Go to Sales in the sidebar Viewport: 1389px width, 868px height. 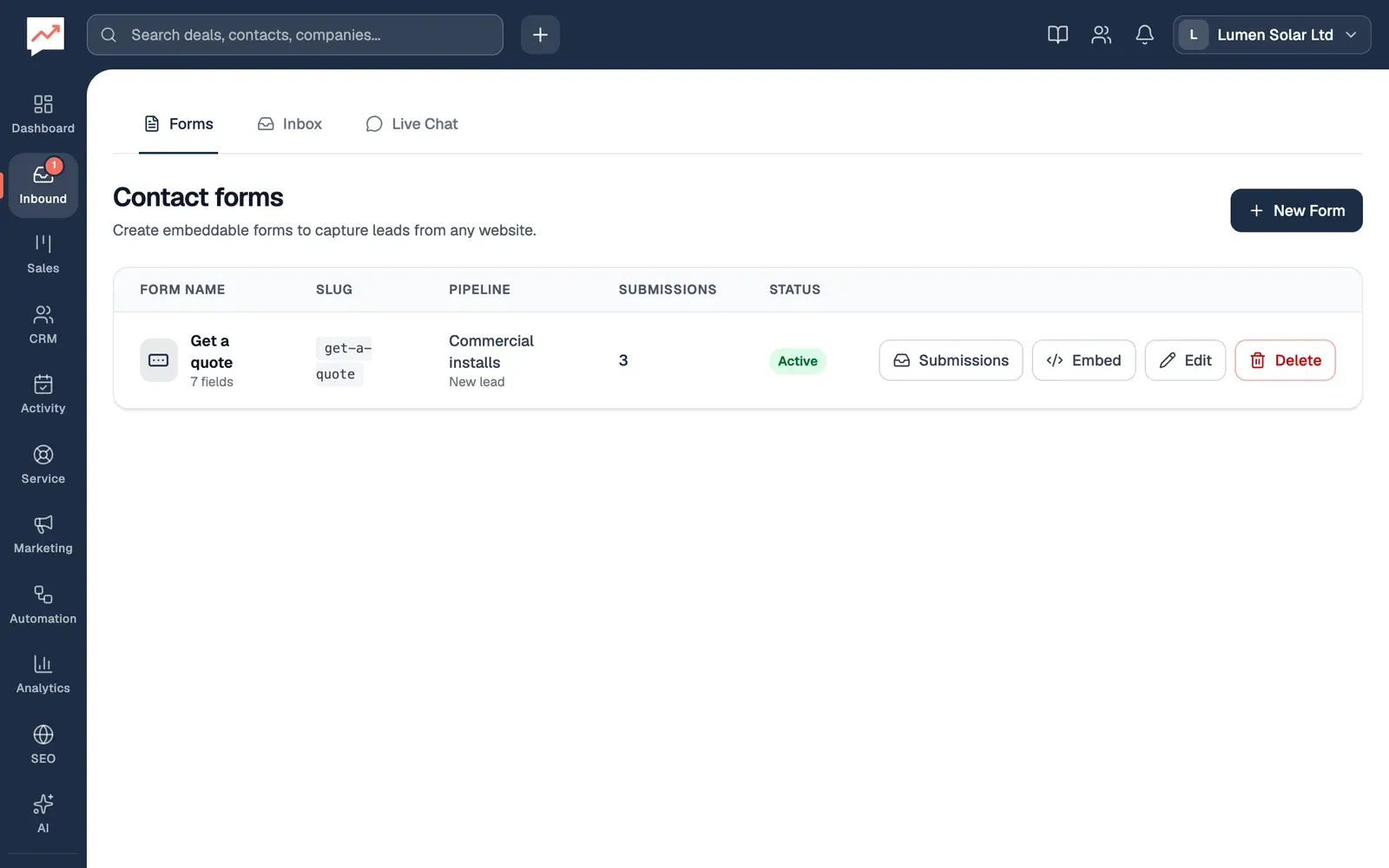coord(43,254)
